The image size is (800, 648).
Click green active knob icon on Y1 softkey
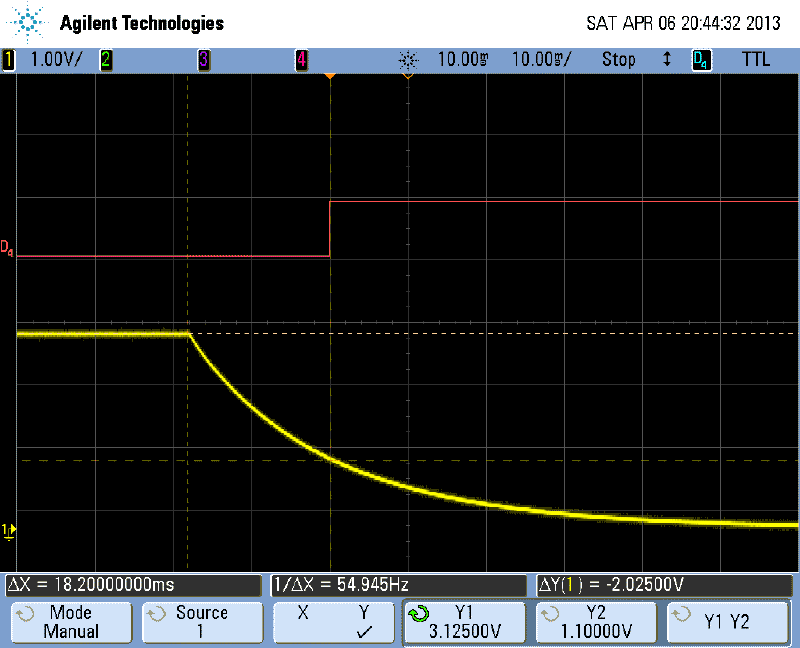pyautogui.click(x=419, y=614)
